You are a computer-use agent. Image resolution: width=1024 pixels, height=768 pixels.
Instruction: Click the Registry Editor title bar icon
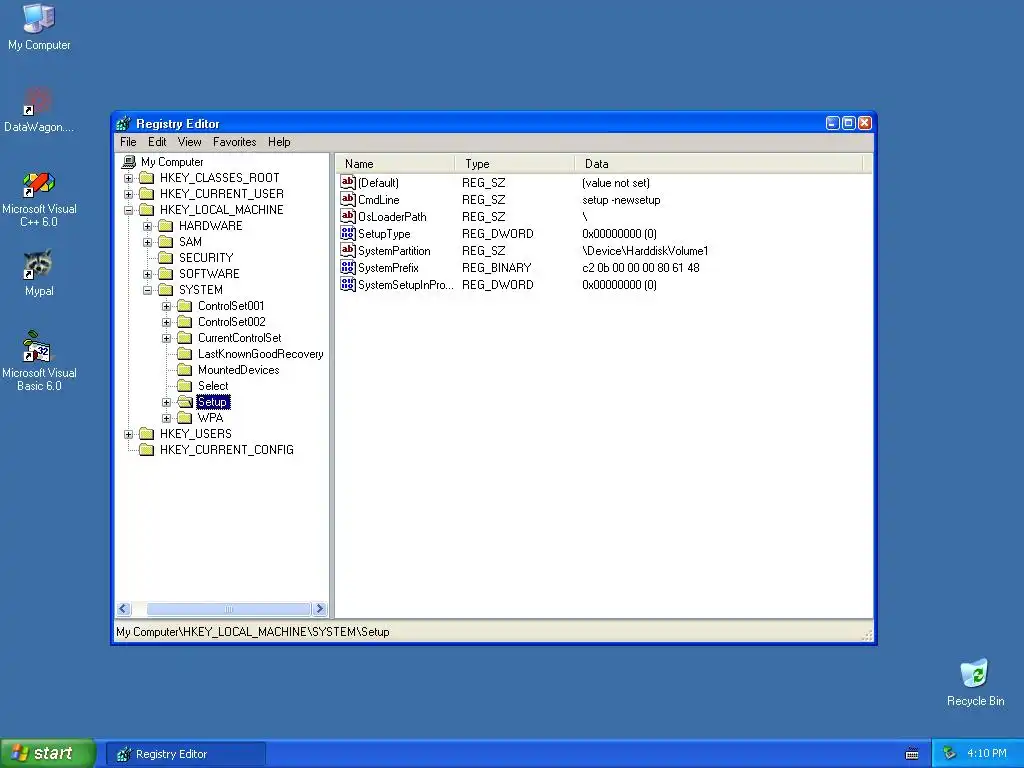pos(123,123)
